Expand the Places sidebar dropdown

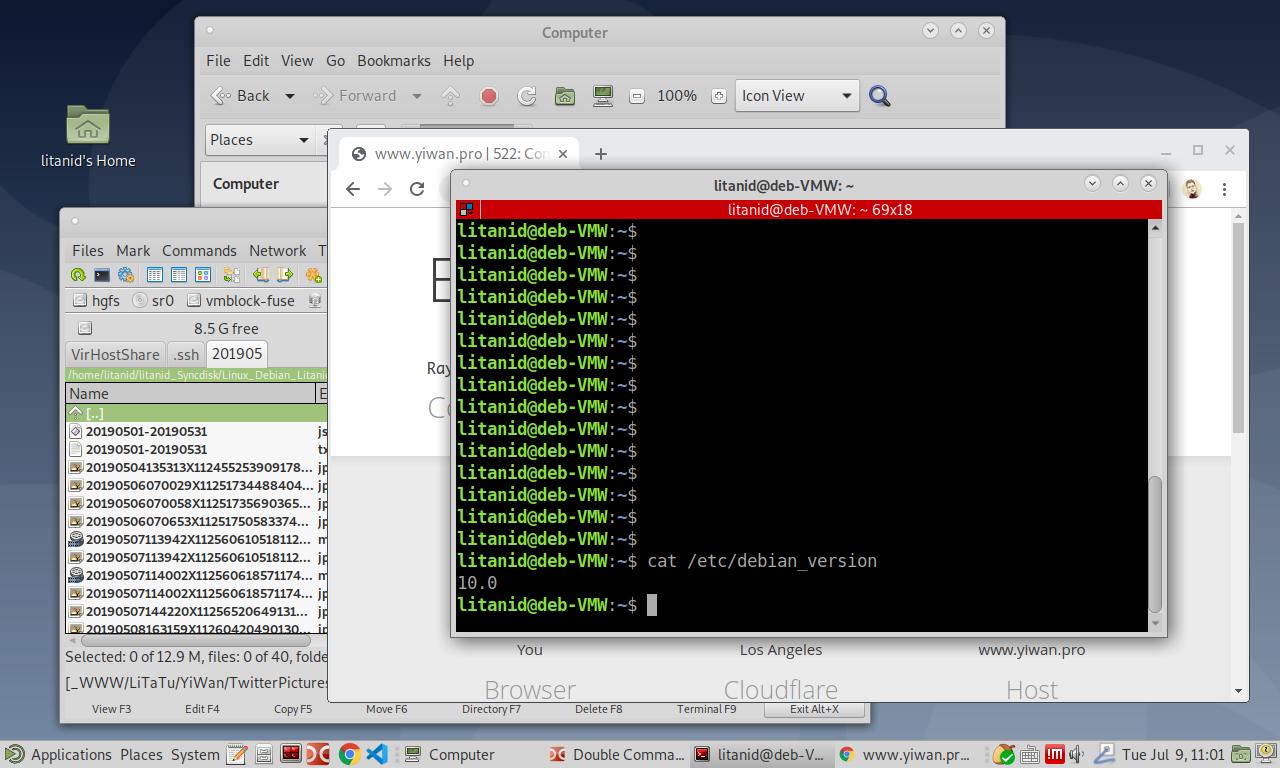259,140
